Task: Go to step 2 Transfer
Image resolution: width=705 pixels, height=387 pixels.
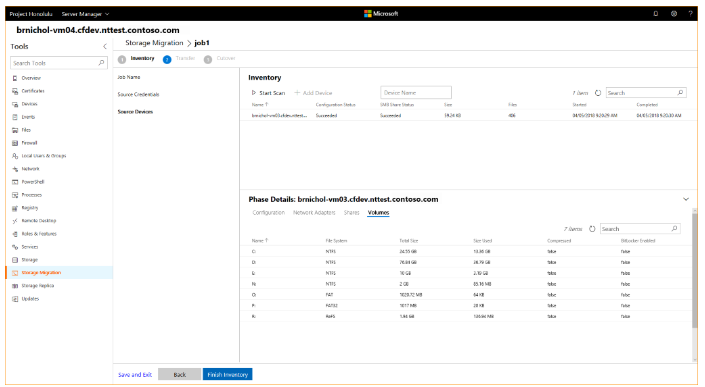Action: click(x=179, y=59)
